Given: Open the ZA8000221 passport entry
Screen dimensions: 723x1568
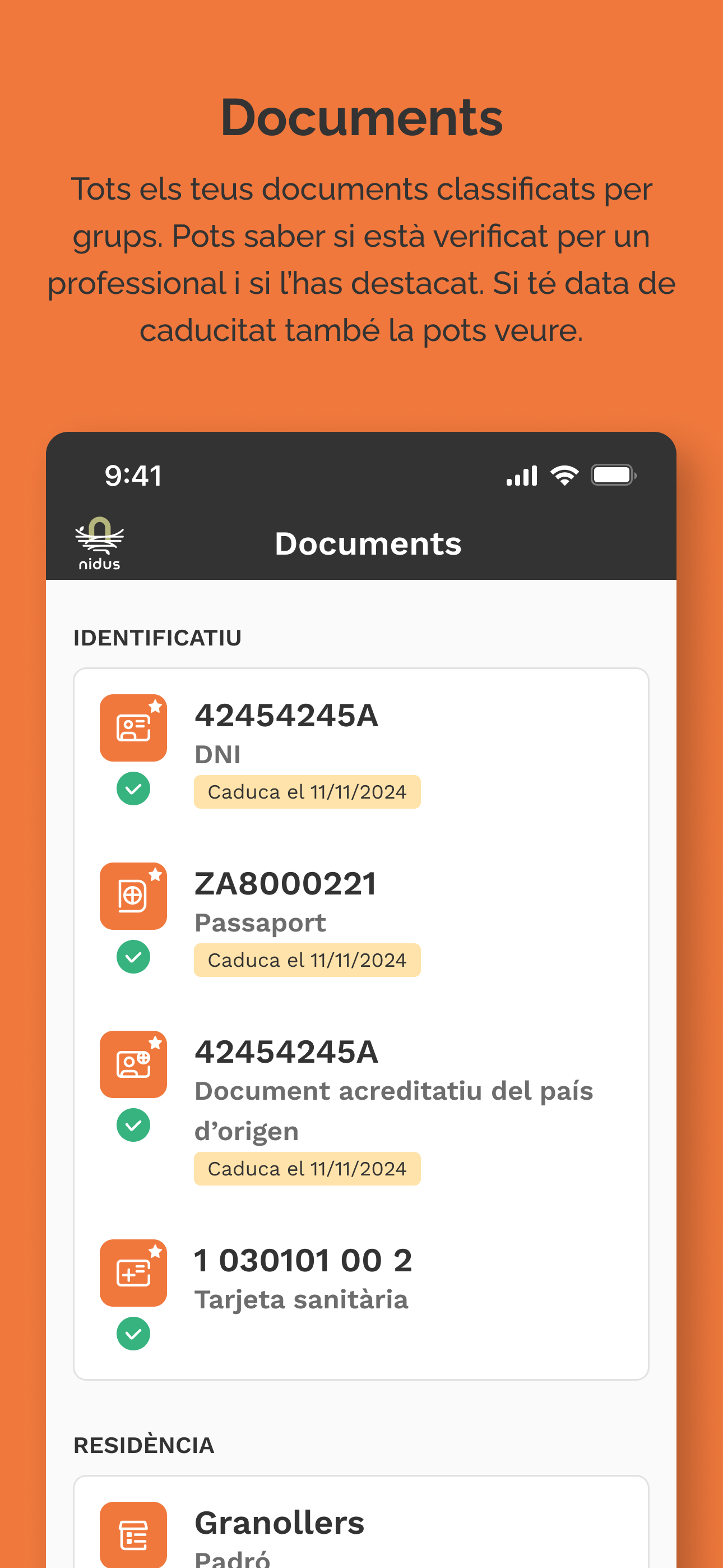Looking at the screenshot, I should (x=285, y=883).
